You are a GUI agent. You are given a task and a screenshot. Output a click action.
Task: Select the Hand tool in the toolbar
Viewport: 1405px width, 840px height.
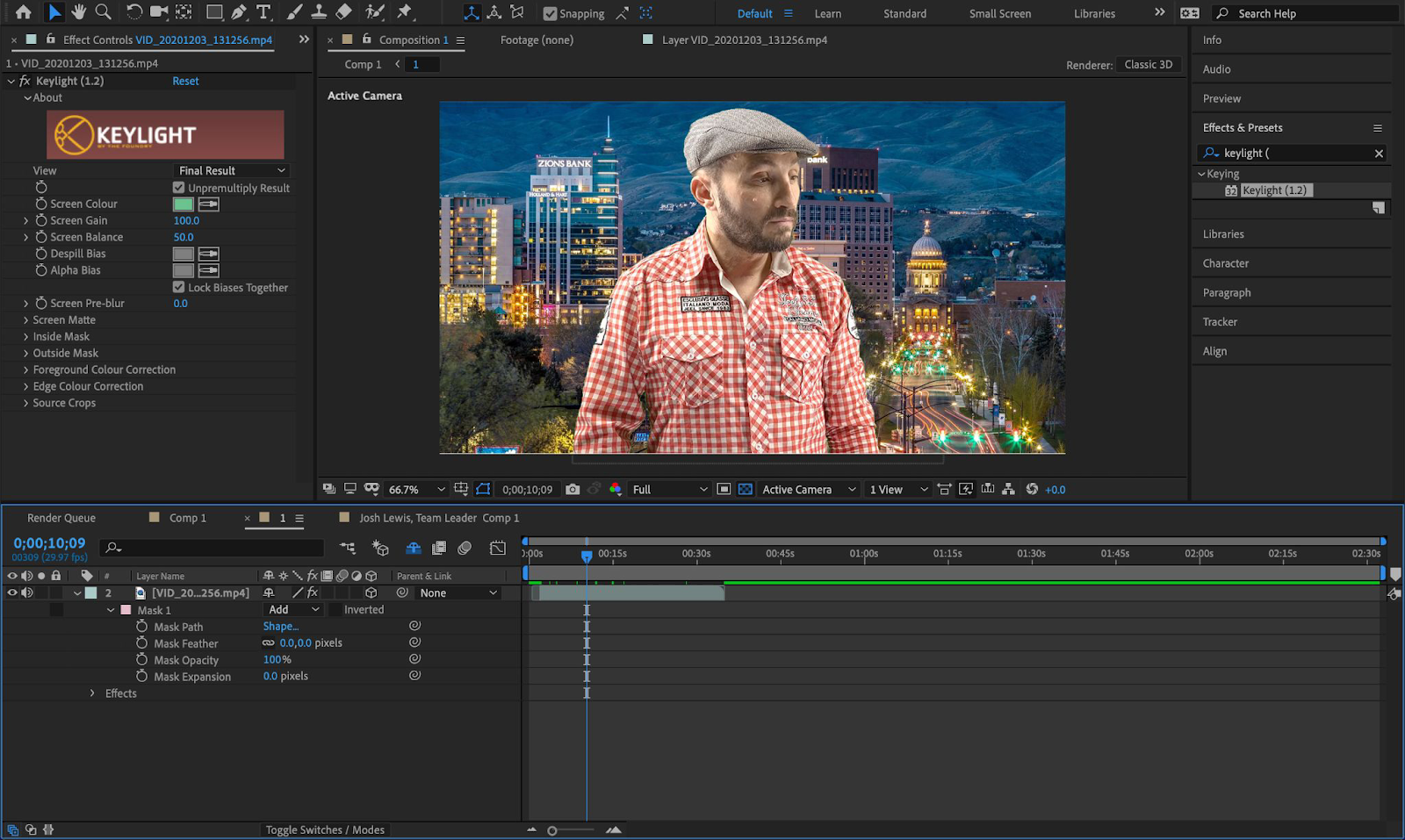[78, 12]
